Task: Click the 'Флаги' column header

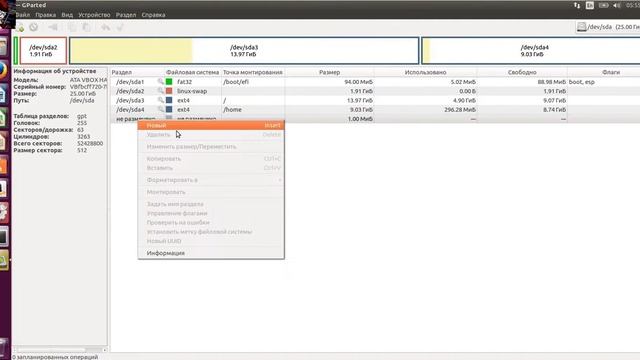Action: pyautogui.click(x=604, y=72)
